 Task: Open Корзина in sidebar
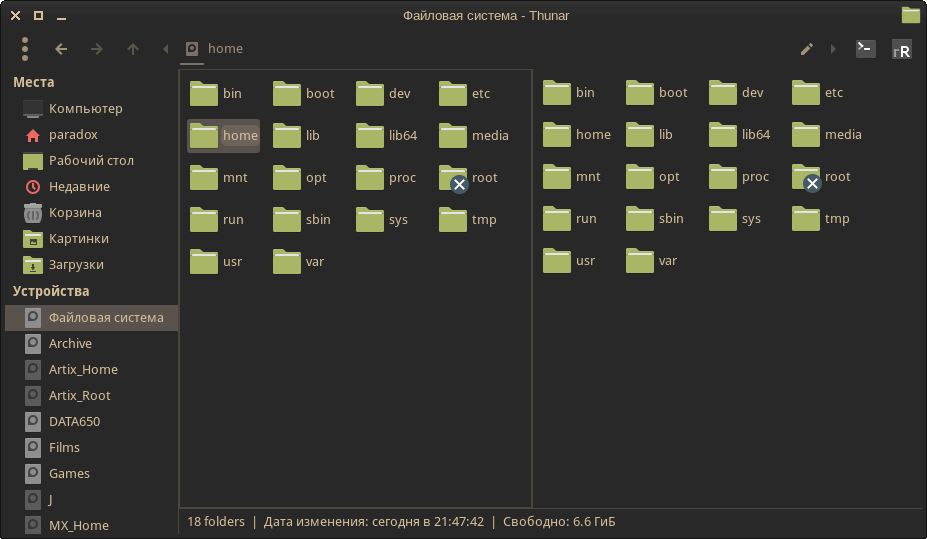(x=92, y=213)
